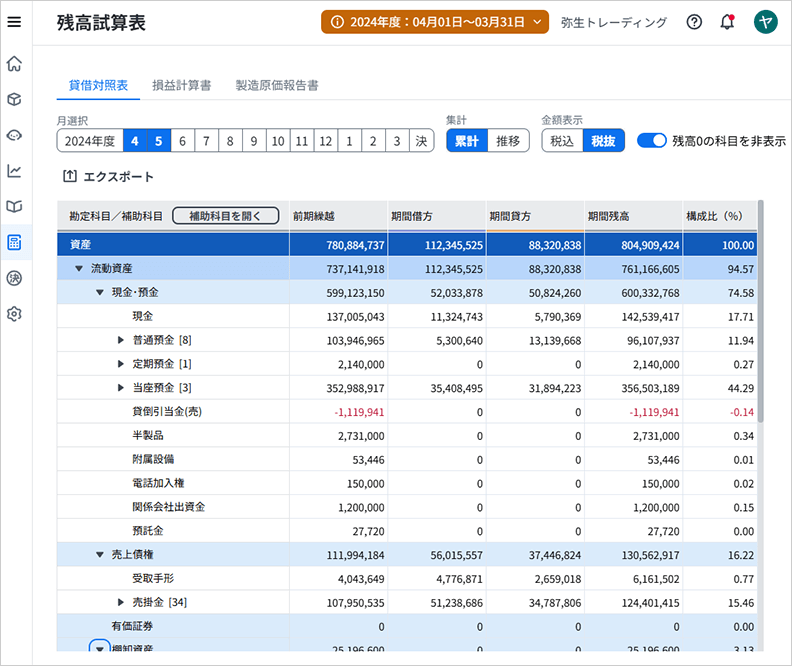Click the エクスポート button
Screen dimensions: 792x666
pos(108,177)
